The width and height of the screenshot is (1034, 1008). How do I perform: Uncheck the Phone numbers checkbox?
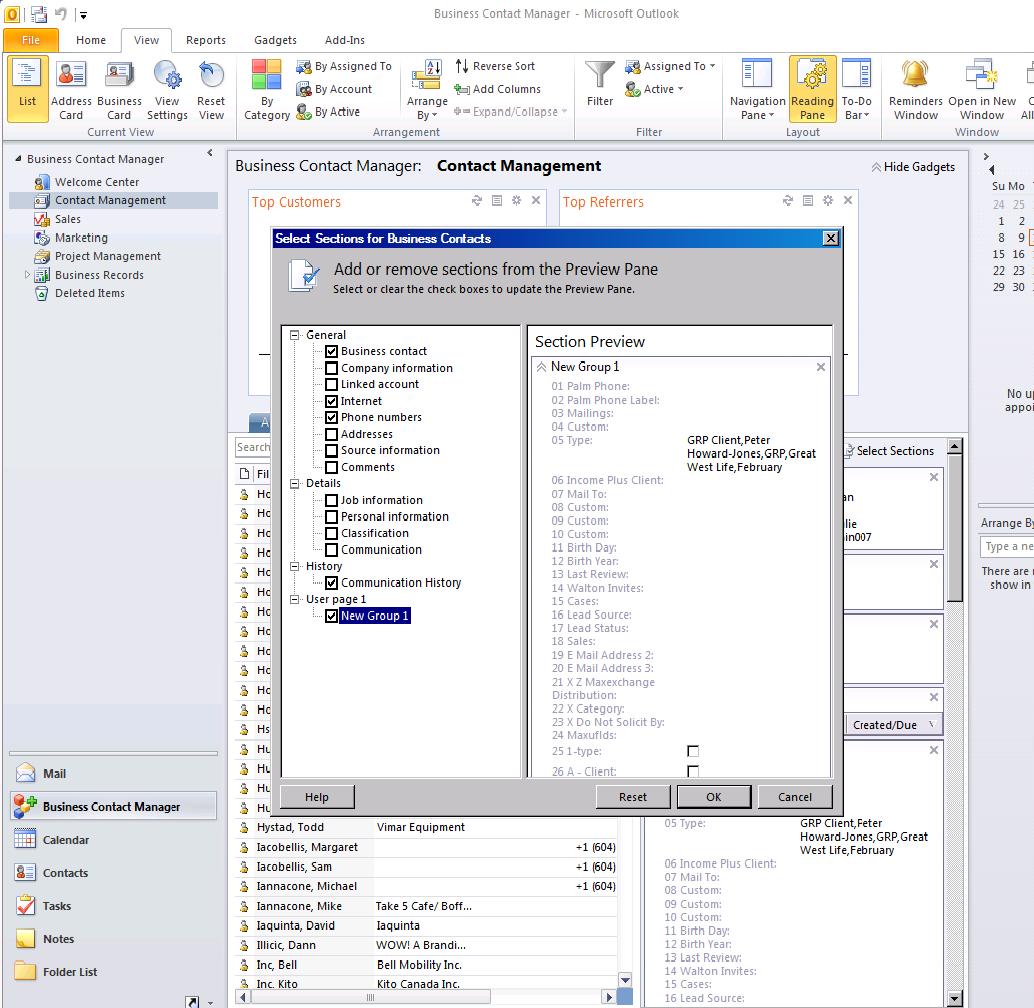[332, 417]
